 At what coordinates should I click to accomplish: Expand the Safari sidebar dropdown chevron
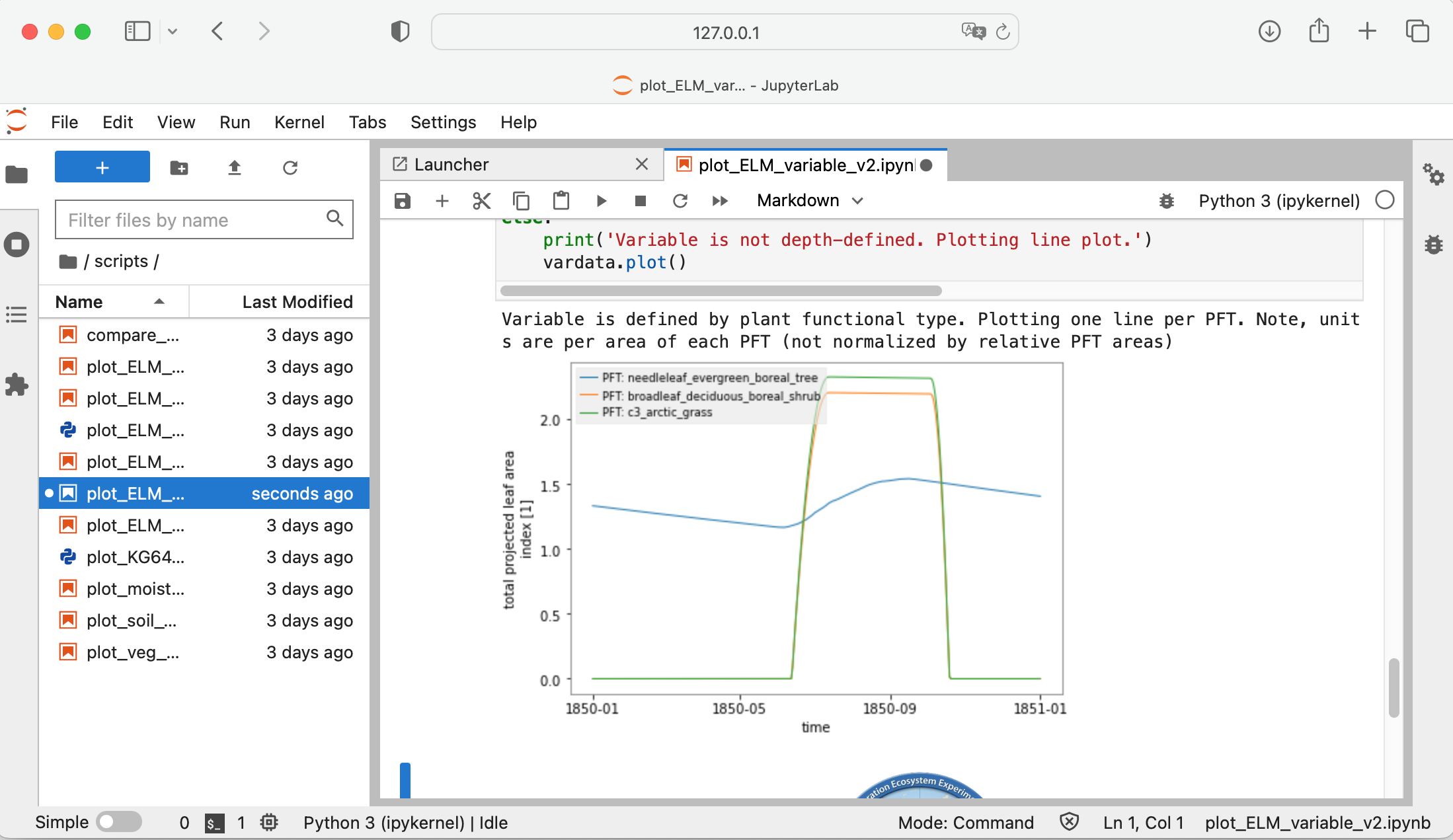(173, 31)
